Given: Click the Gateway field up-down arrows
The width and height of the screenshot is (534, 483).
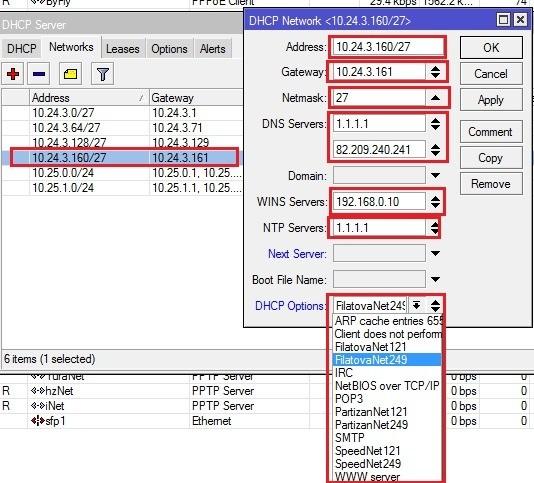Looking at the screenshot, I should click(x=435, y=72).
